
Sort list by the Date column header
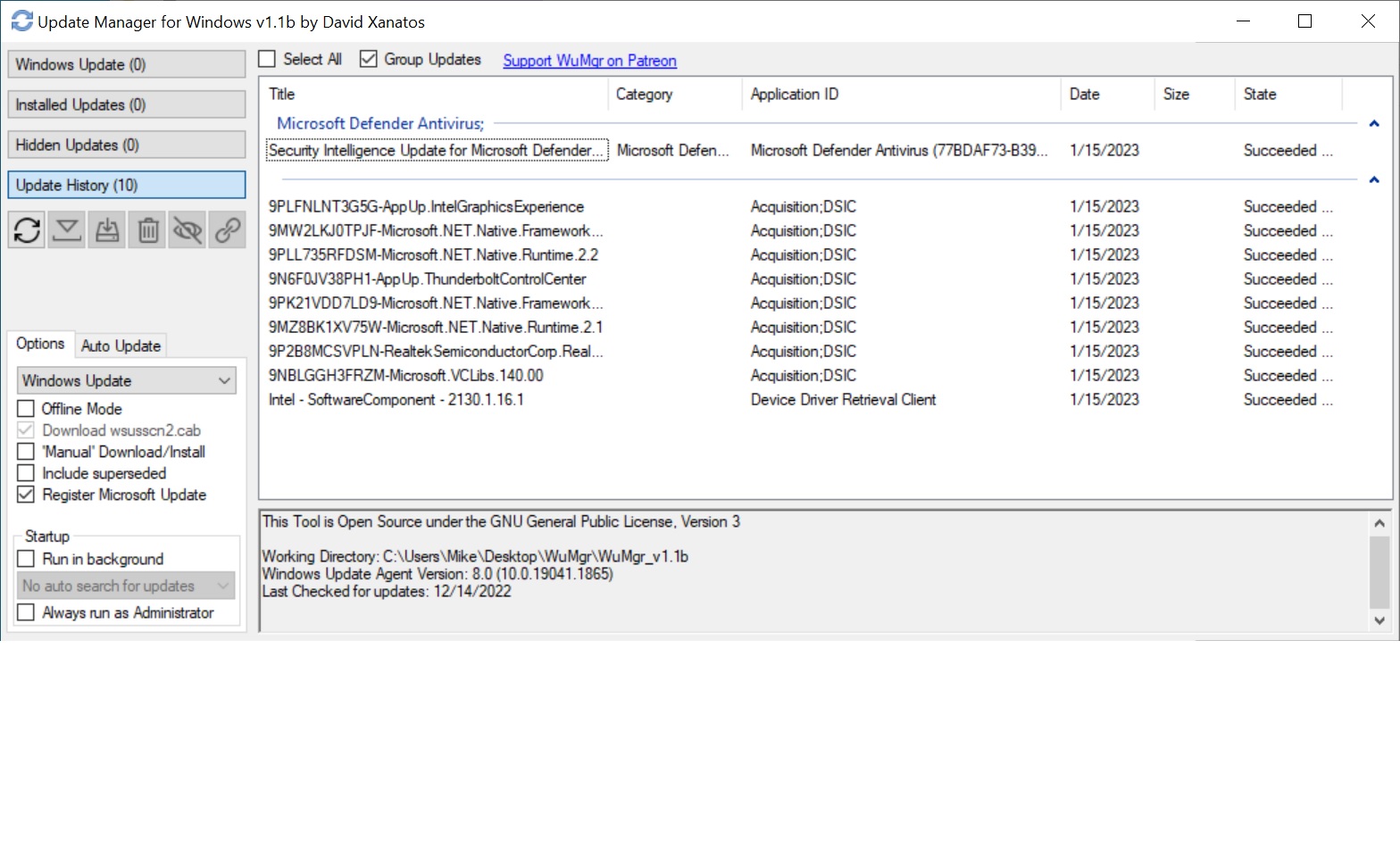pos(1105,95)
